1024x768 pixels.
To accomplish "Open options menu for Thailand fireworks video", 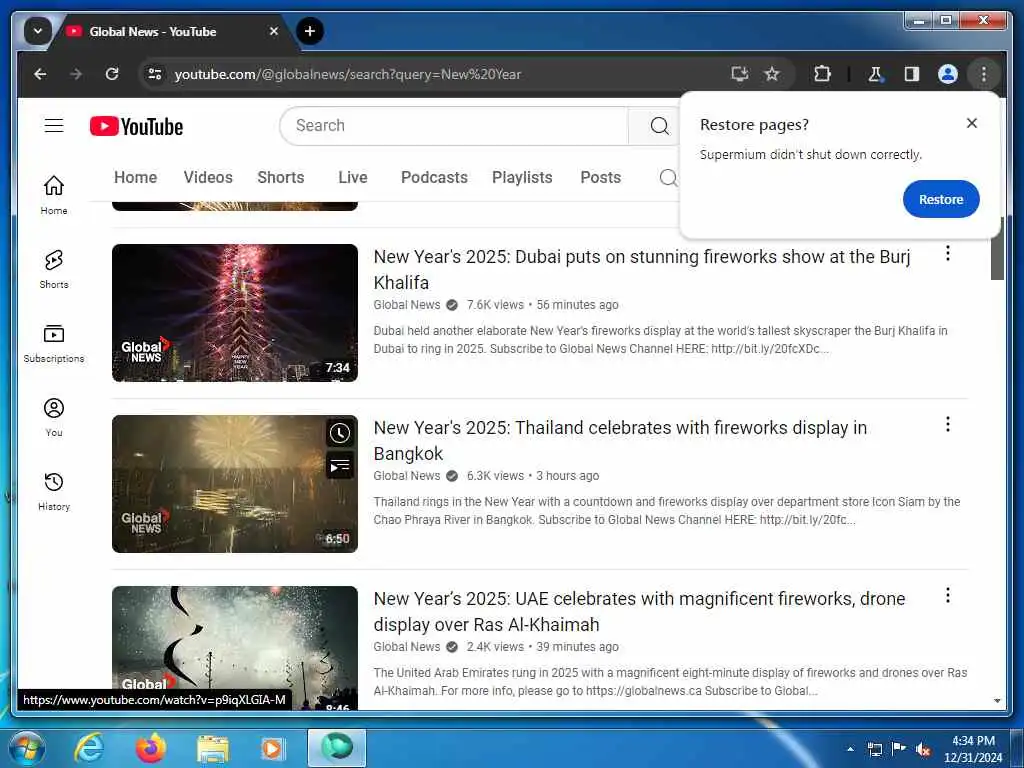I will pos(948,424).
